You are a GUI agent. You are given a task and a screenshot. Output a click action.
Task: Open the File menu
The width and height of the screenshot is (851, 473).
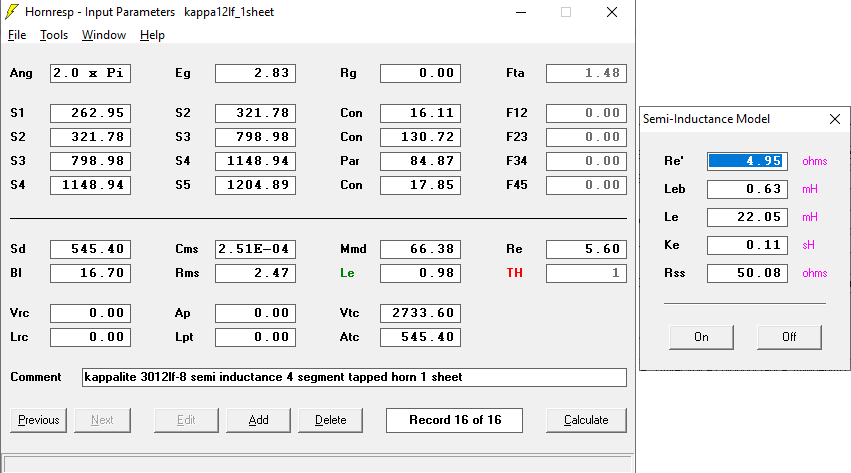[17, 35]
